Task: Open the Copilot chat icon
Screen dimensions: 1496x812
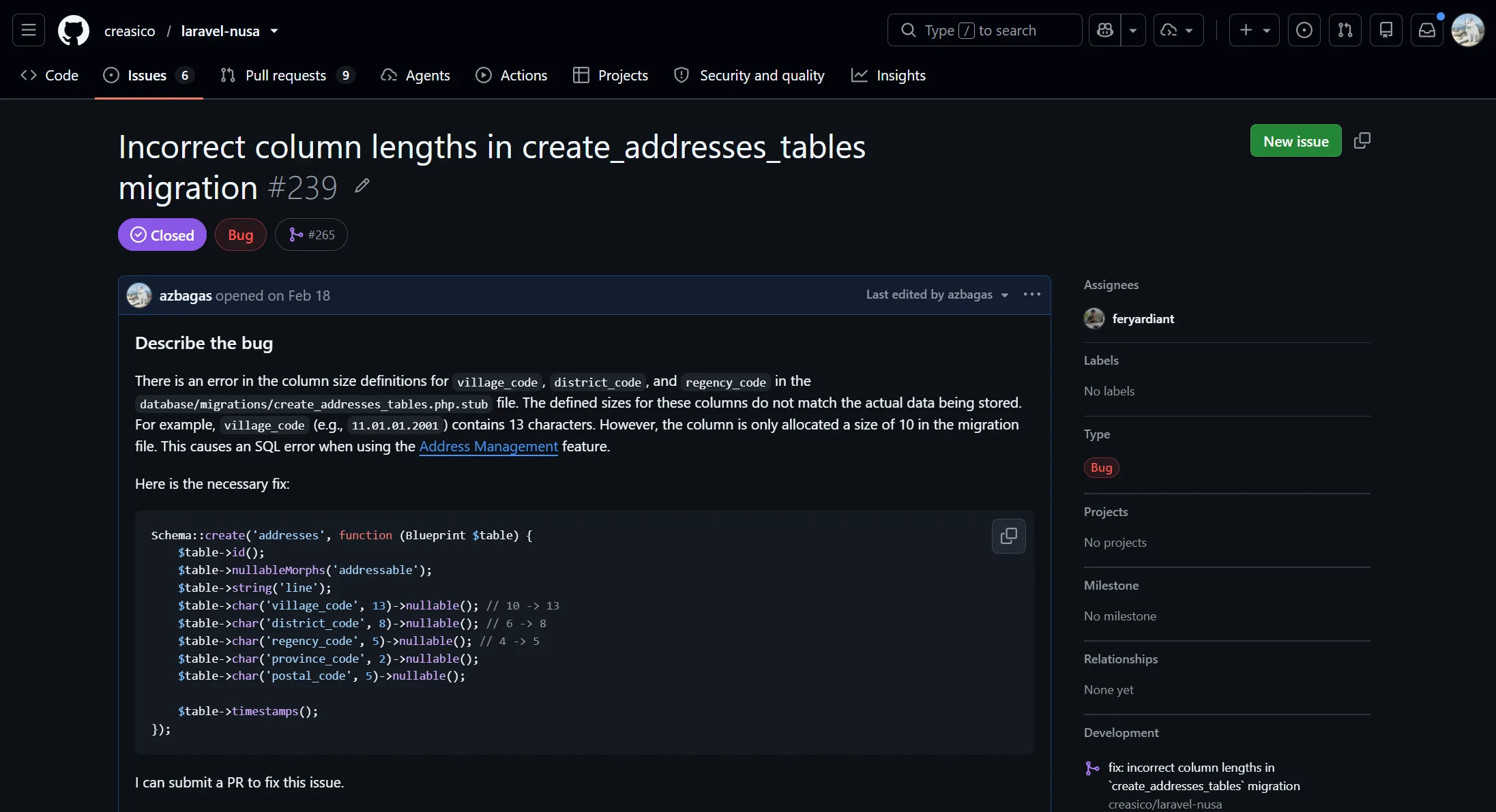Action: coord(1105,30)
